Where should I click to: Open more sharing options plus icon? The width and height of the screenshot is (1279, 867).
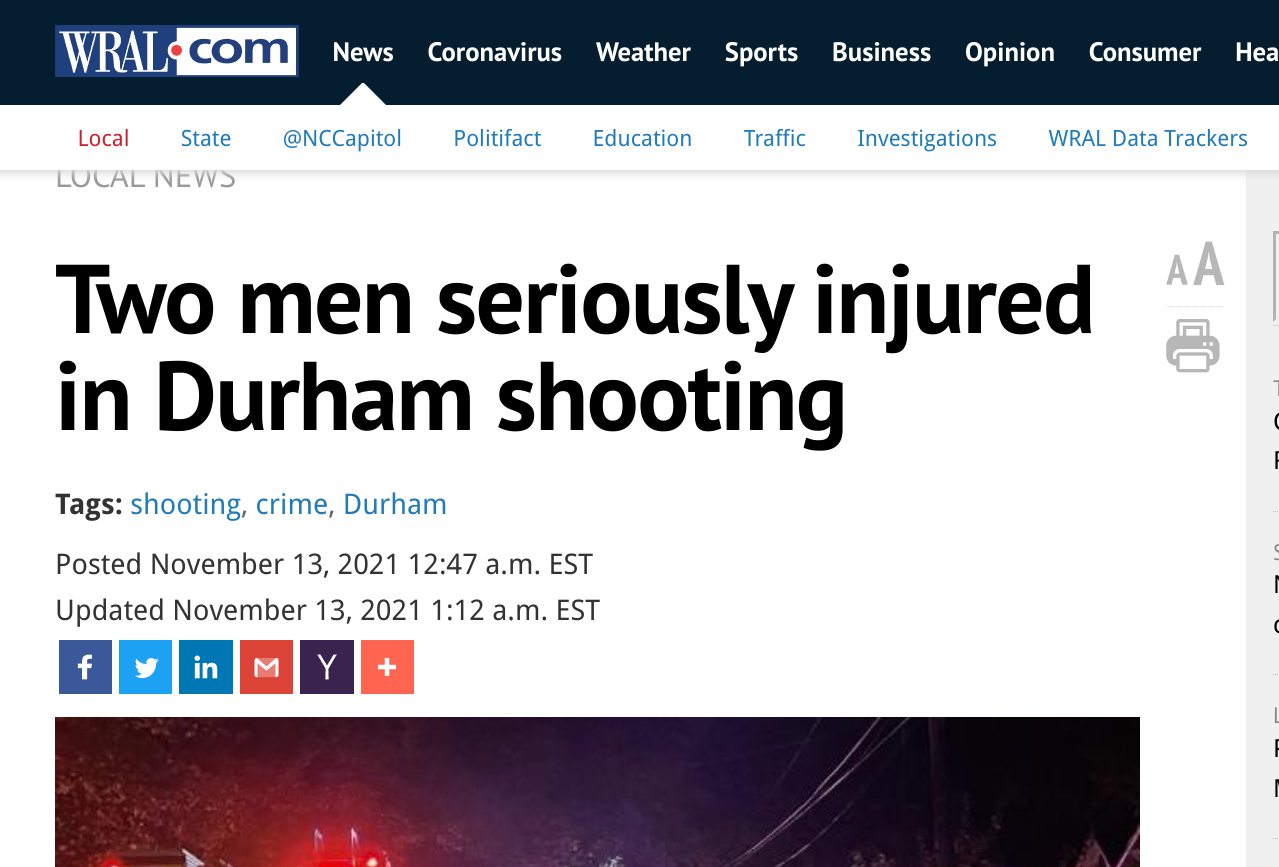tap(387, 667)
